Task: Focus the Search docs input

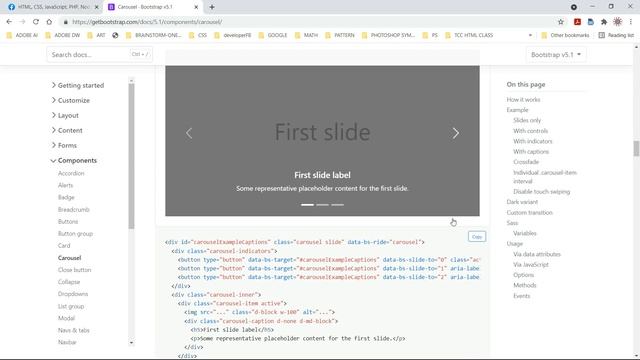Action: point(100,54)
